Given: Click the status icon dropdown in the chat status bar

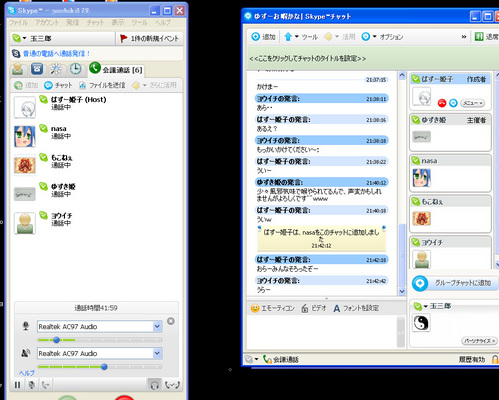Looking at the screenshot, I should 251,359.
